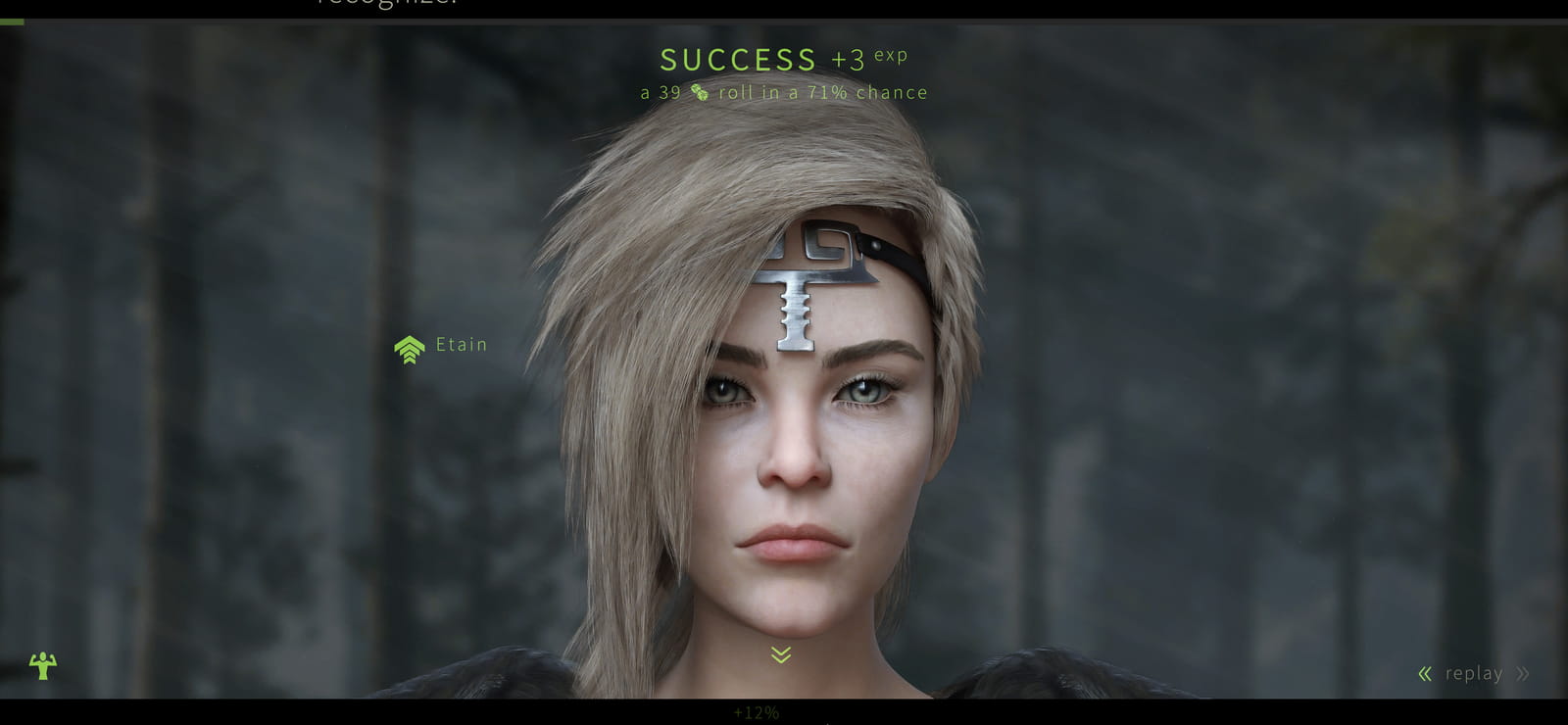
Task: Click the right double-arrow after replay
Action: pyautogui.click(x=1522, y=673)
